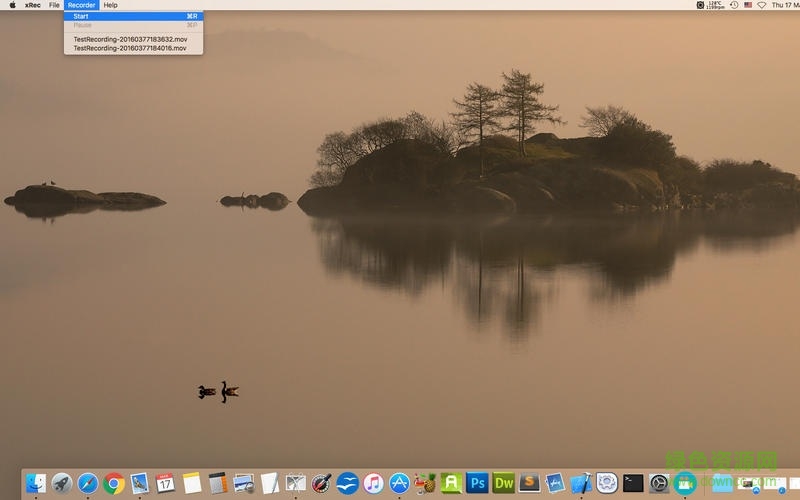The height and width of the screenshot is (500, 800).
Task: Launch Dreamweaver from the dock
Action: (x=504, y=483)
